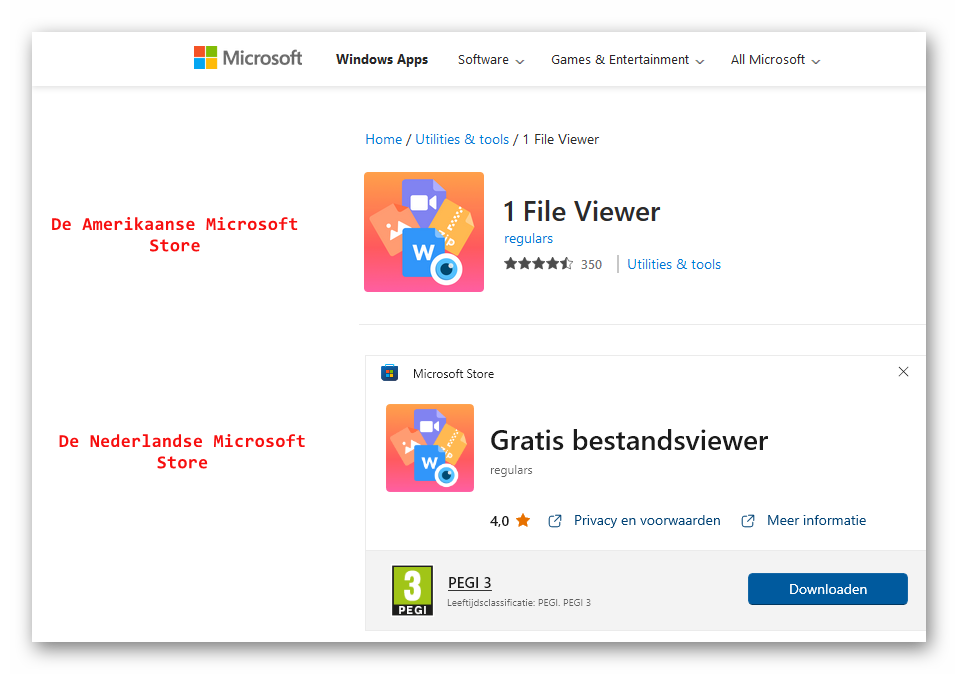Image resolution: width=958 pixels, height=674 pixels.
Task: Click the green PEGI 3 rating badge
Action: (412, 590)
